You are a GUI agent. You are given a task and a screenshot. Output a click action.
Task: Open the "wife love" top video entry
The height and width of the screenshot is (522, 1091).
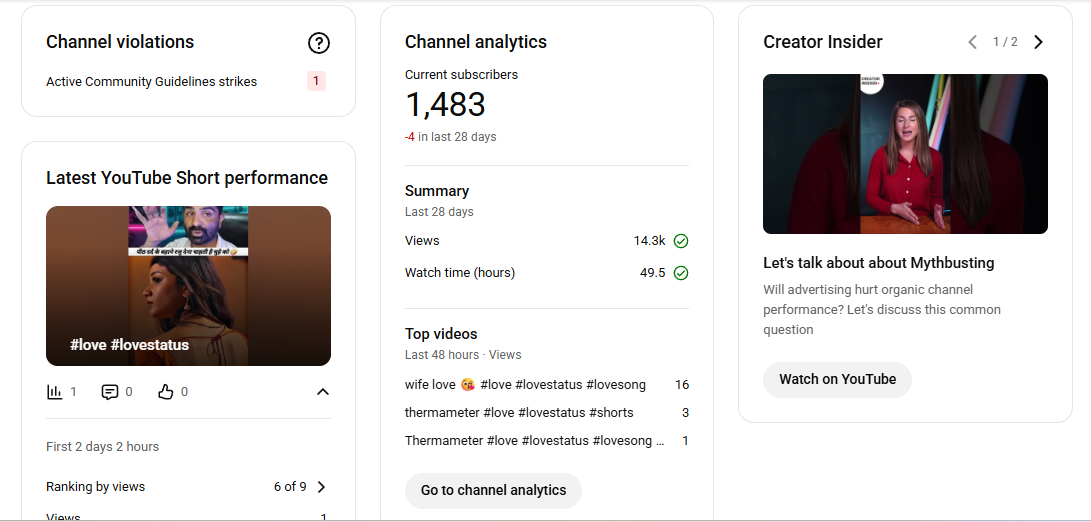[x=525, y=385]
